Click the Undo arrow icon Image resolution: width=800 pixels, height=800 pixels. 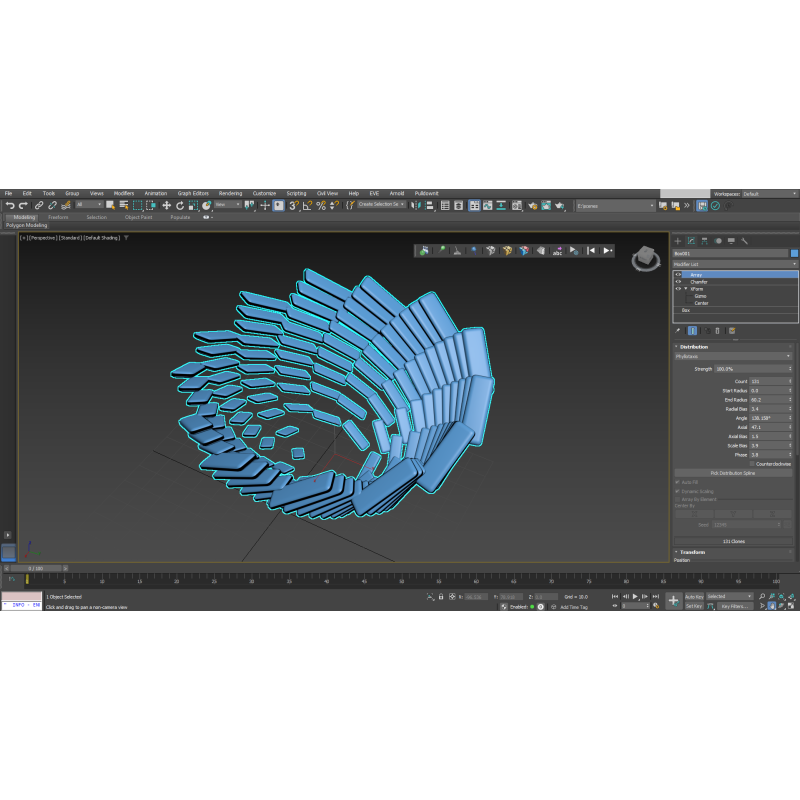click(x=9, y=205)
